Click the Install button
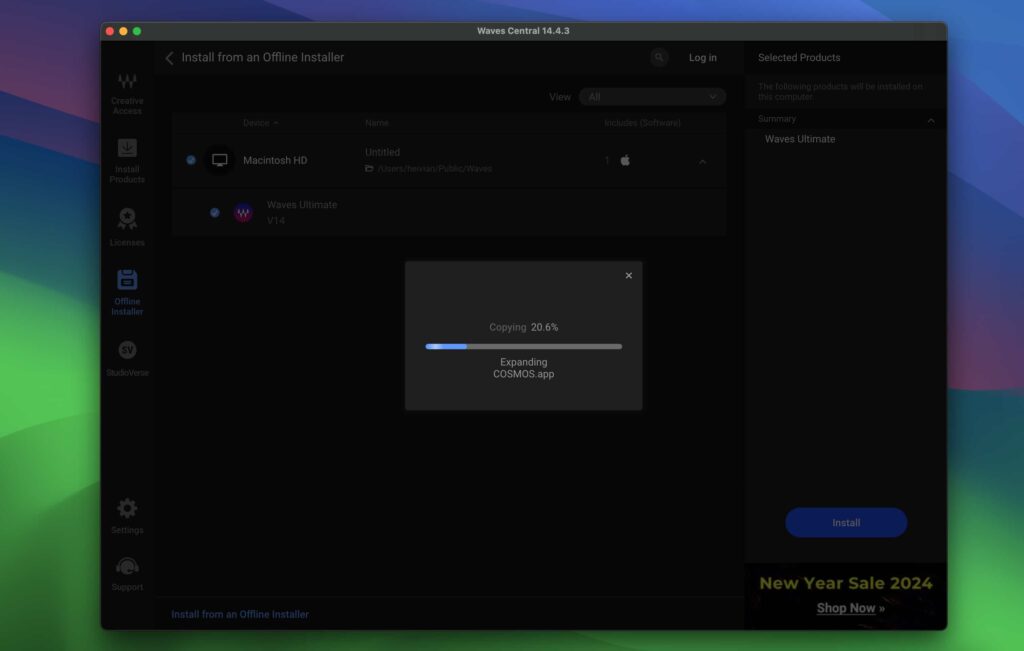 point(846,522)
